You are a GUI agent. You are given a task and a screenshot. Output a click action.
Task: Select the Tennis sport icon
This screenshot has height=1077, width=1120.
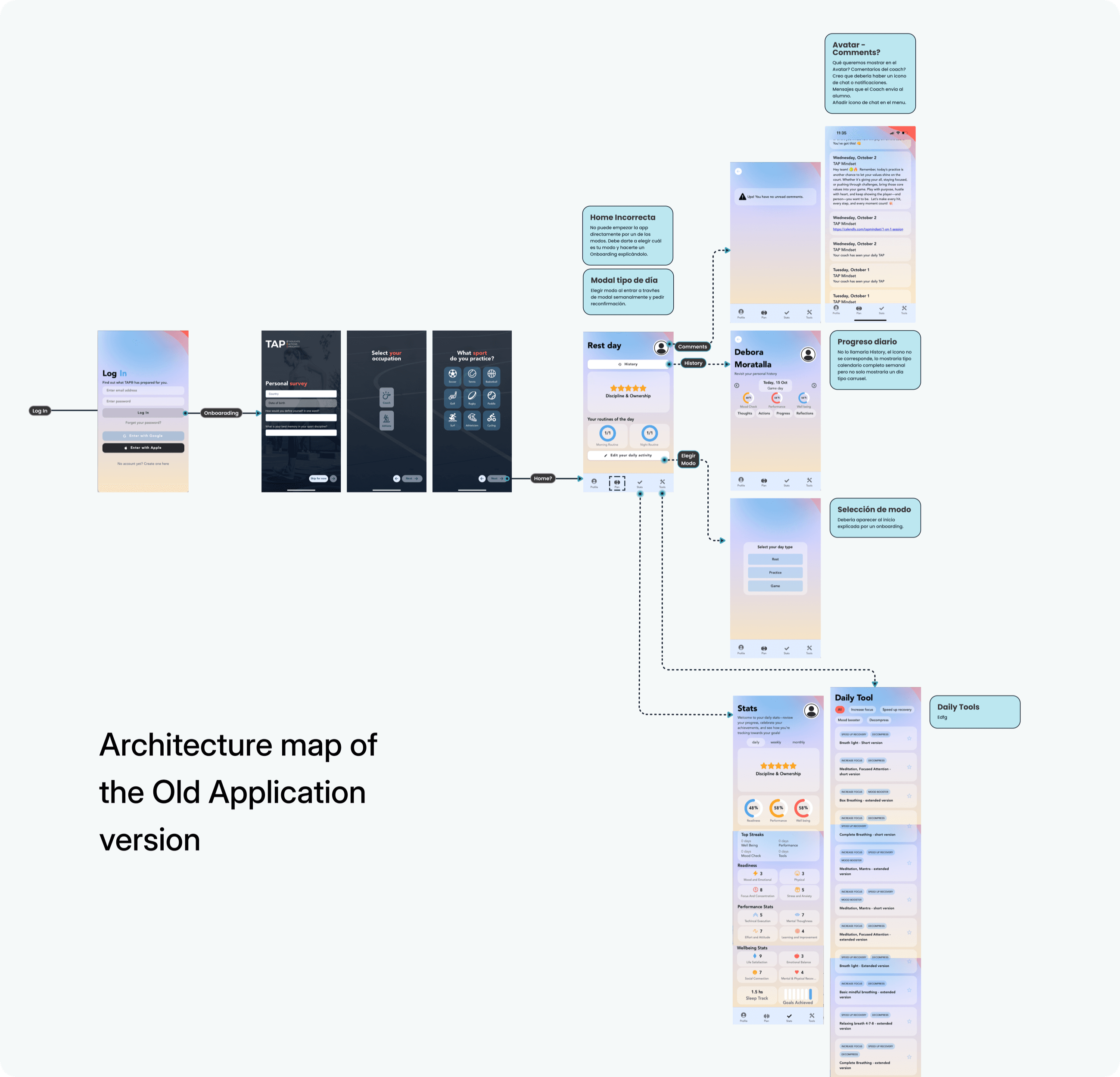pos(472,376)
